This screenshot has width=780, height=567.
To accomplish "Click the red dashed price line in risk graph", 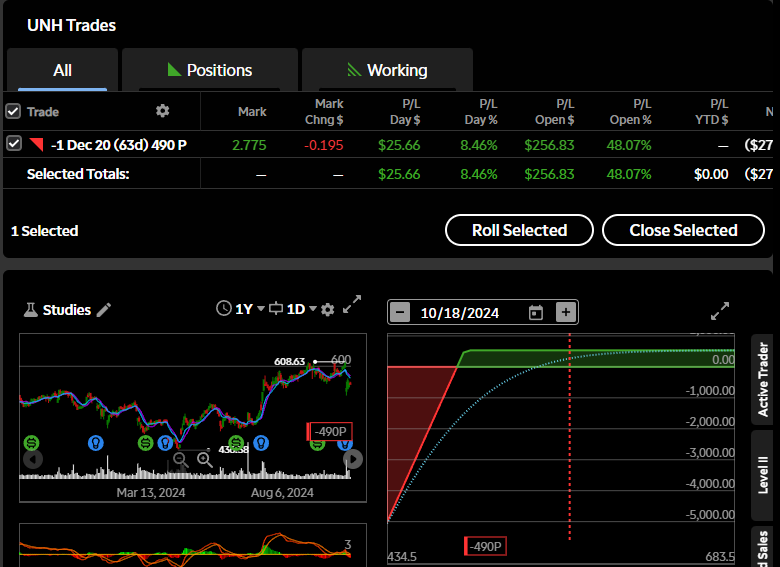I will tap(570, 438).
